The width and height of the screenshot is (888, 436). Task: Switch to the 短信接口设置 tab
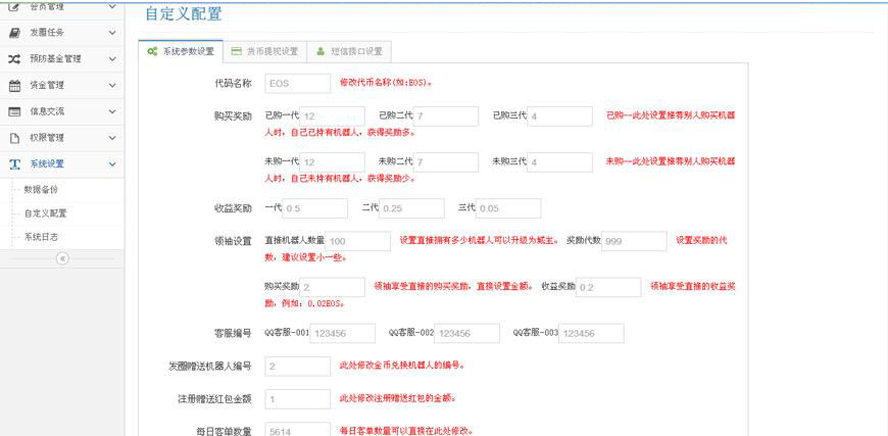(x=349, y=52)
